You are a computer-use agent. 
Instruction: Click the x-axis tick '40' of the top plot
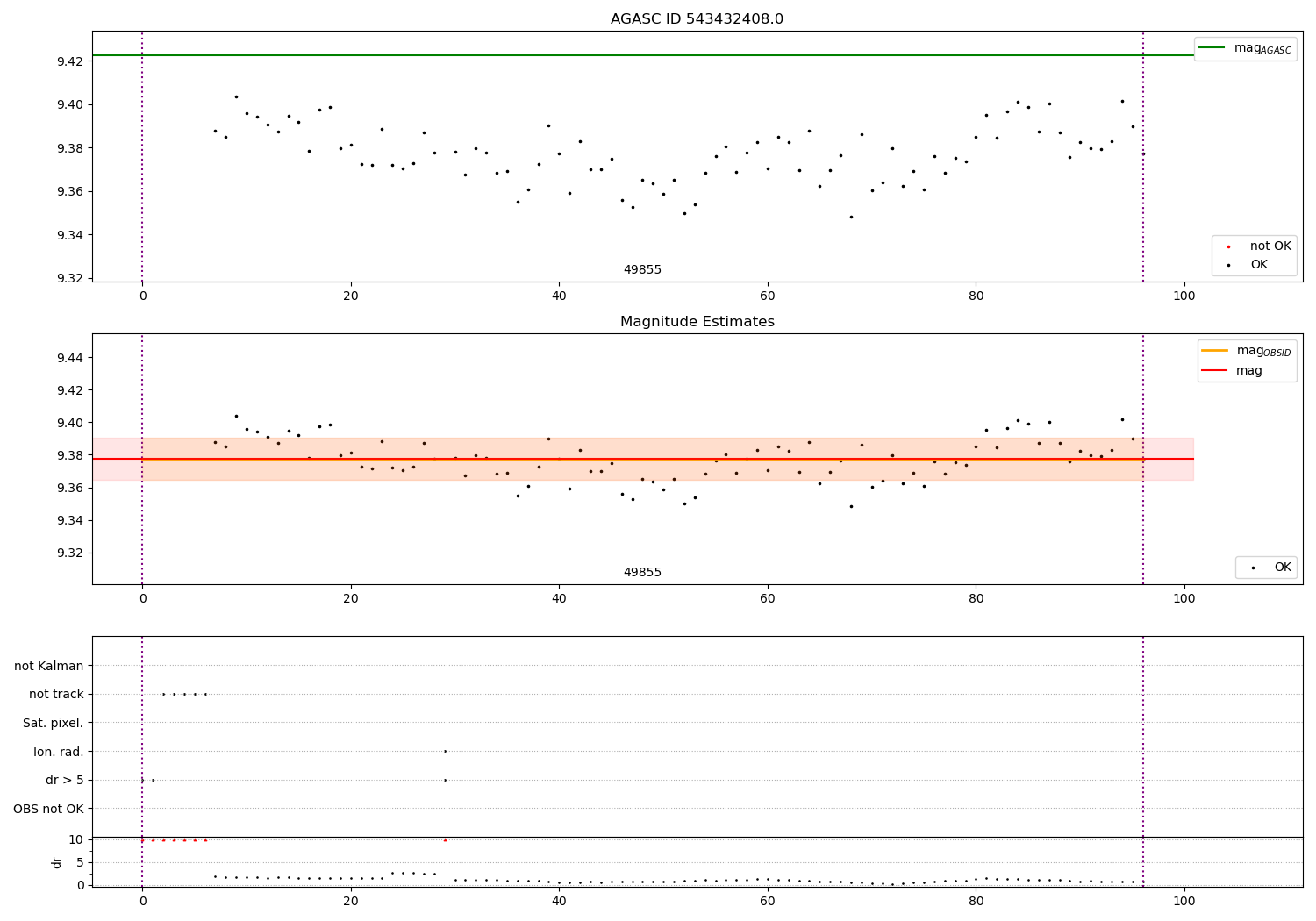coord(559,296)
